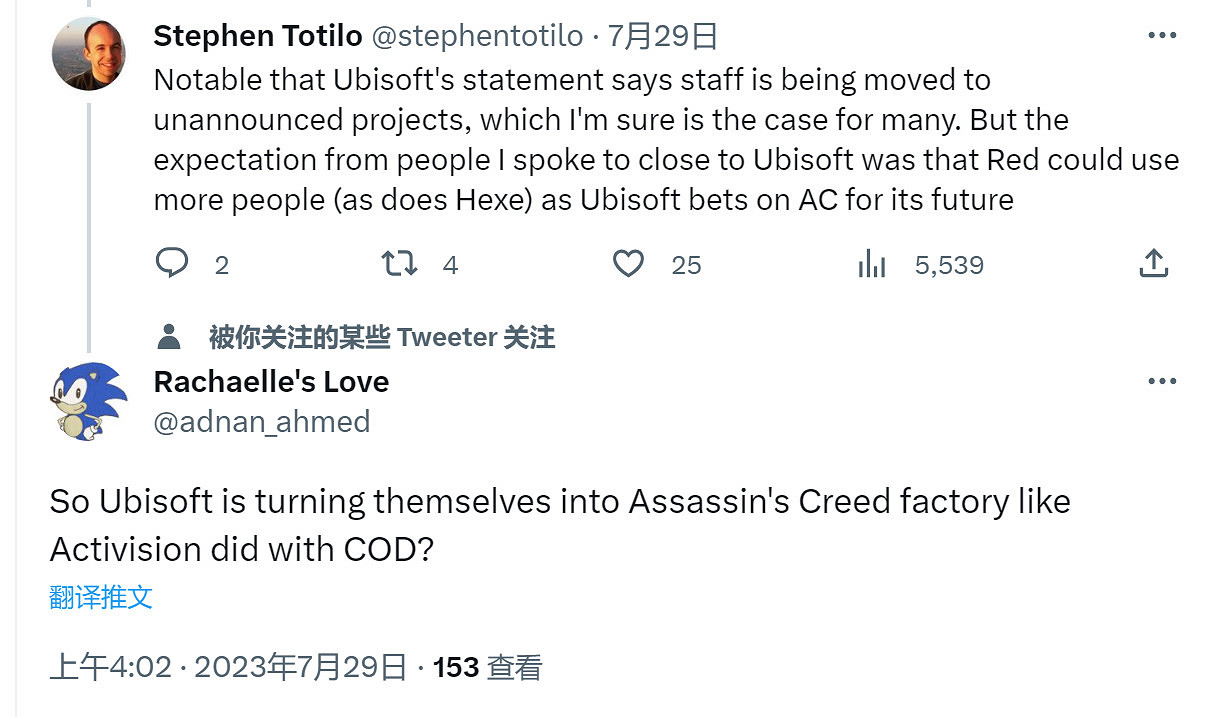Image resolution: width=1210 pixels, height=717 pixels.
Task: Open the 7月29日 tweet date link
Action: 663,37
